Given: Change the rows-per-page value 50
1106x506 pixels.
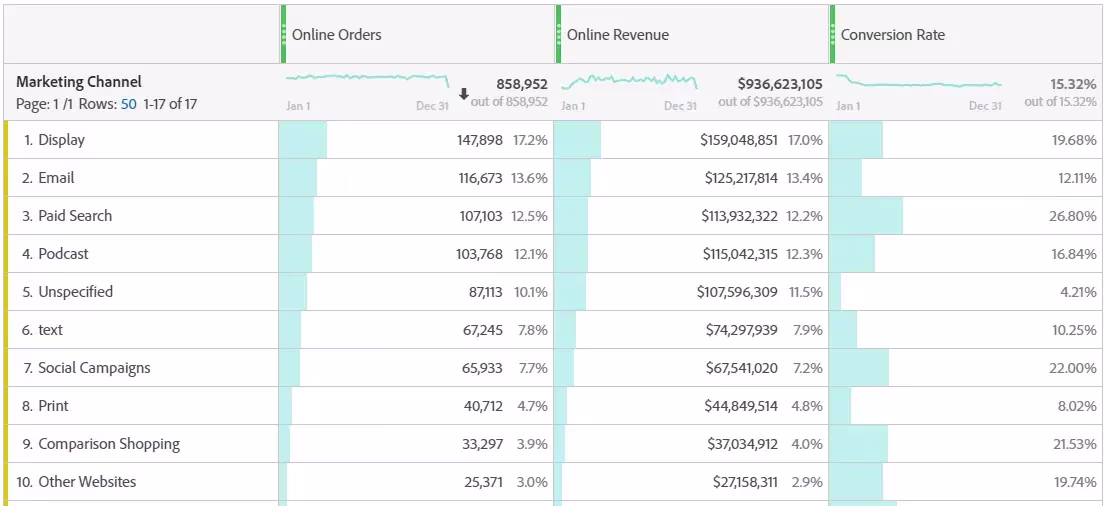Looking at the screenshot, I should click(128, 104).
